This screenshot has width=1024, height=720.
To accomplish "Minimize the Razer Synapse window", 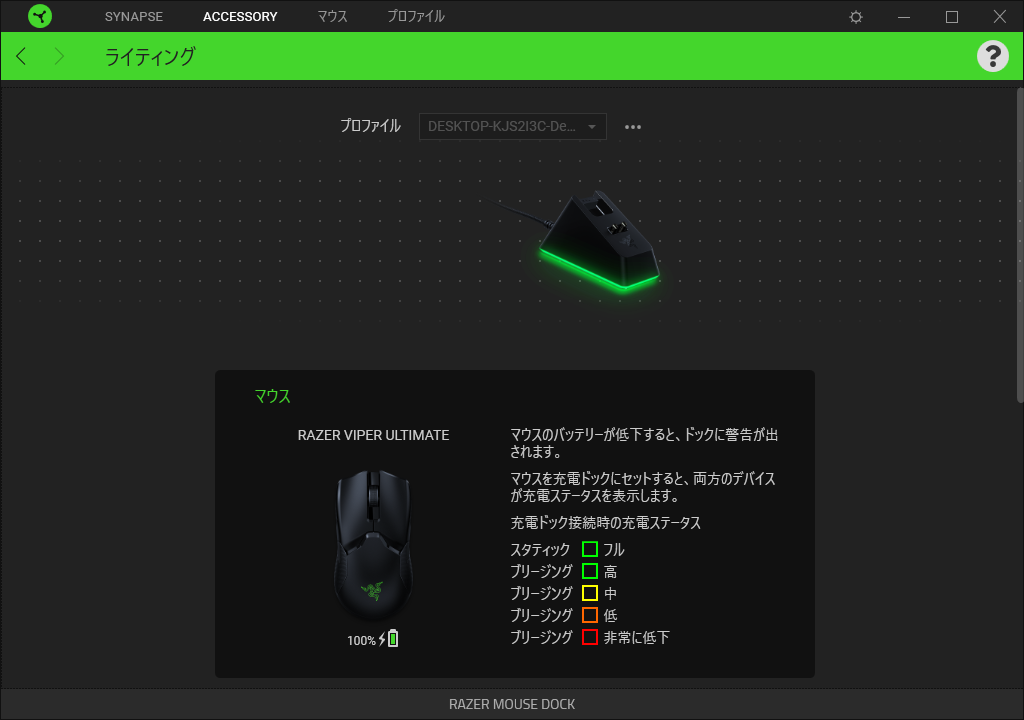I will point(904,17).
